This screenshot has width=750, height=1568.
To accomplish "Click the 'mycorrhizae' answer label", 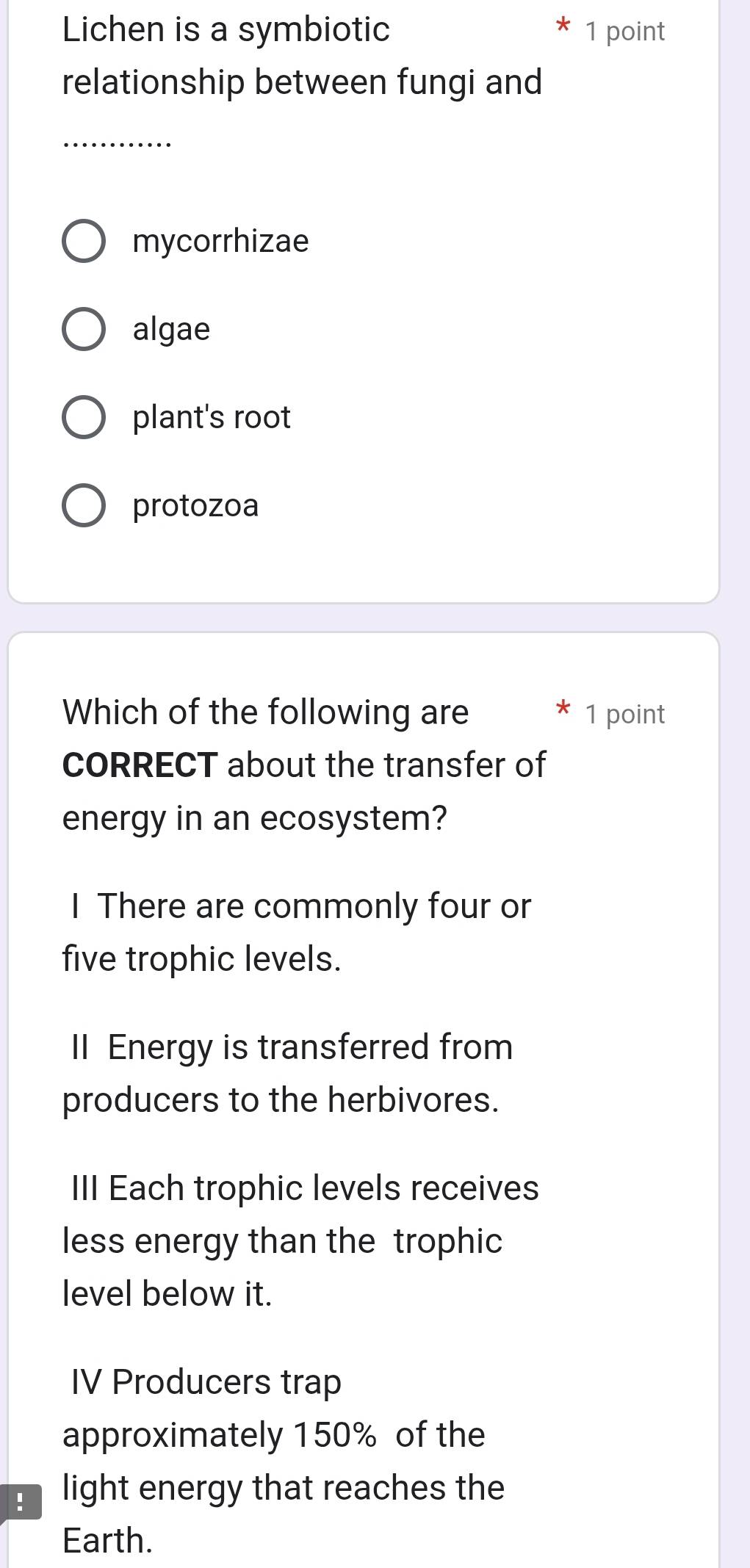I will coord(220,241).
